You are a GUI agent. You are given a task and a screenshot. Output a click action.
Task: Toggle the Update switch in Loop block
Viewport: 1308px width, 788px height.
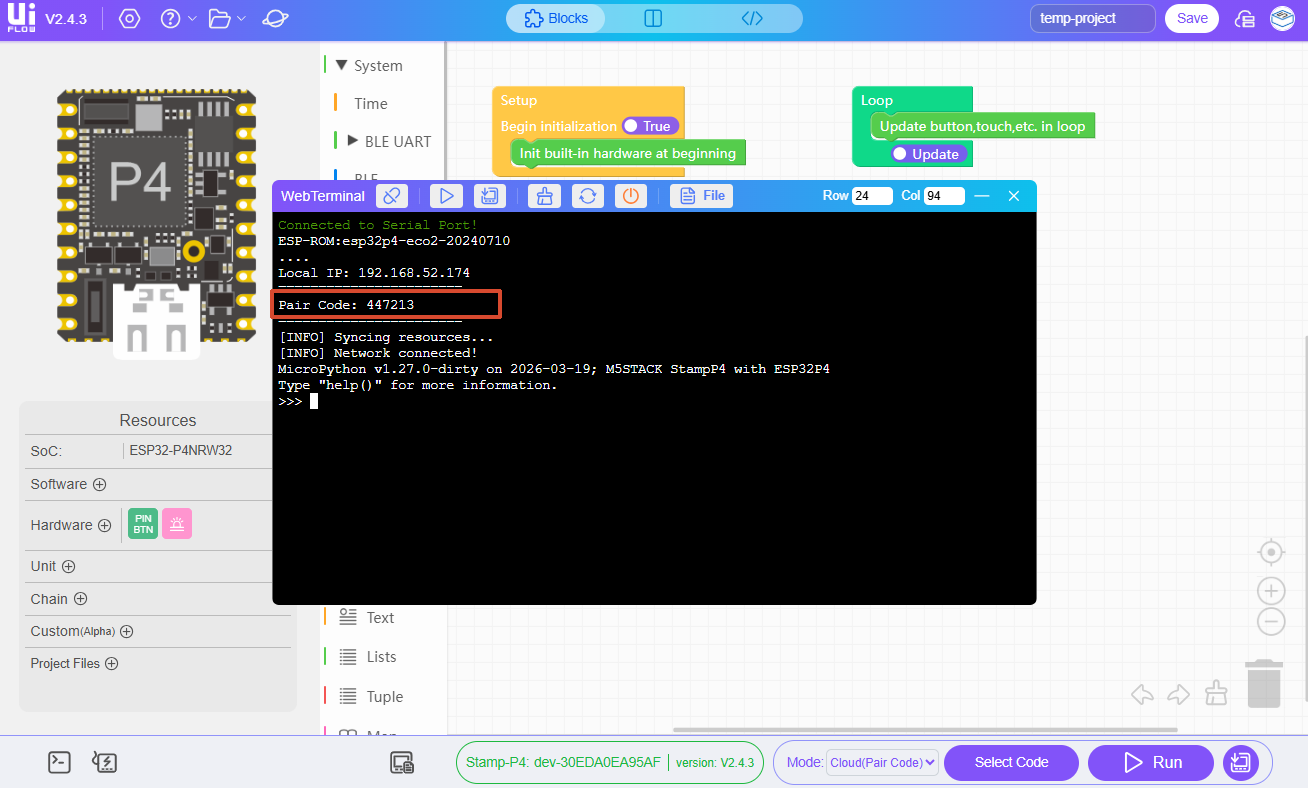click(x=926, y=154)
